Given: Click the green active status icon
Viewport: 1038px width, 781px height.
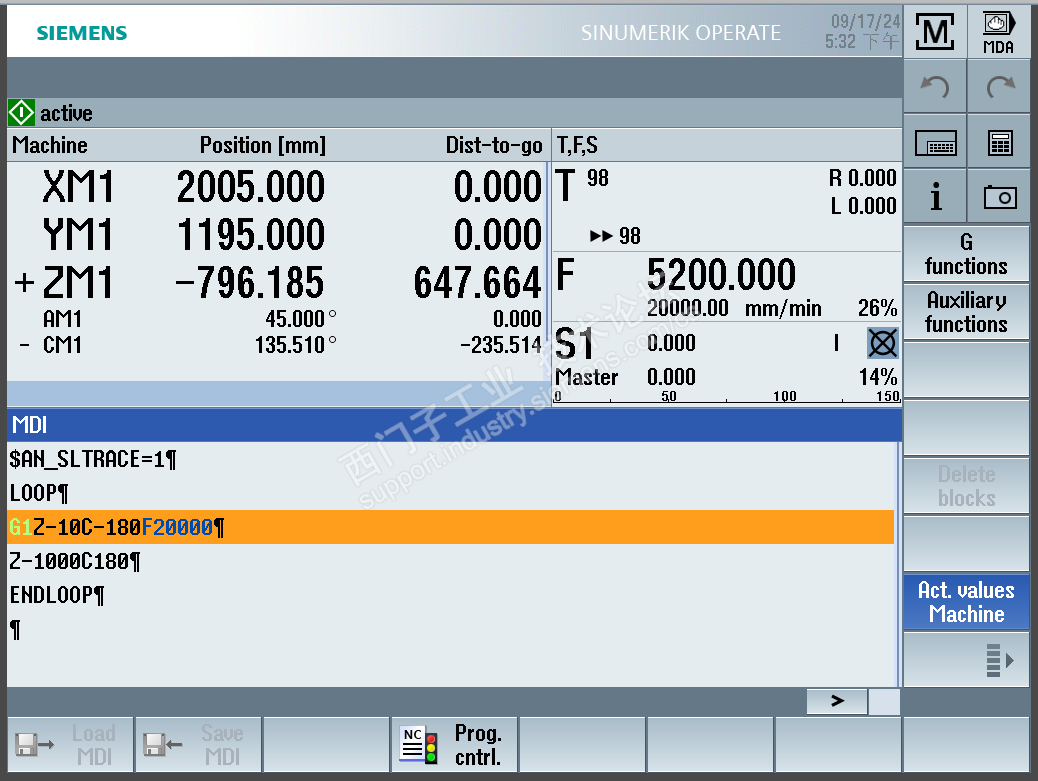Looking at the screenshot, I should 21,113.
